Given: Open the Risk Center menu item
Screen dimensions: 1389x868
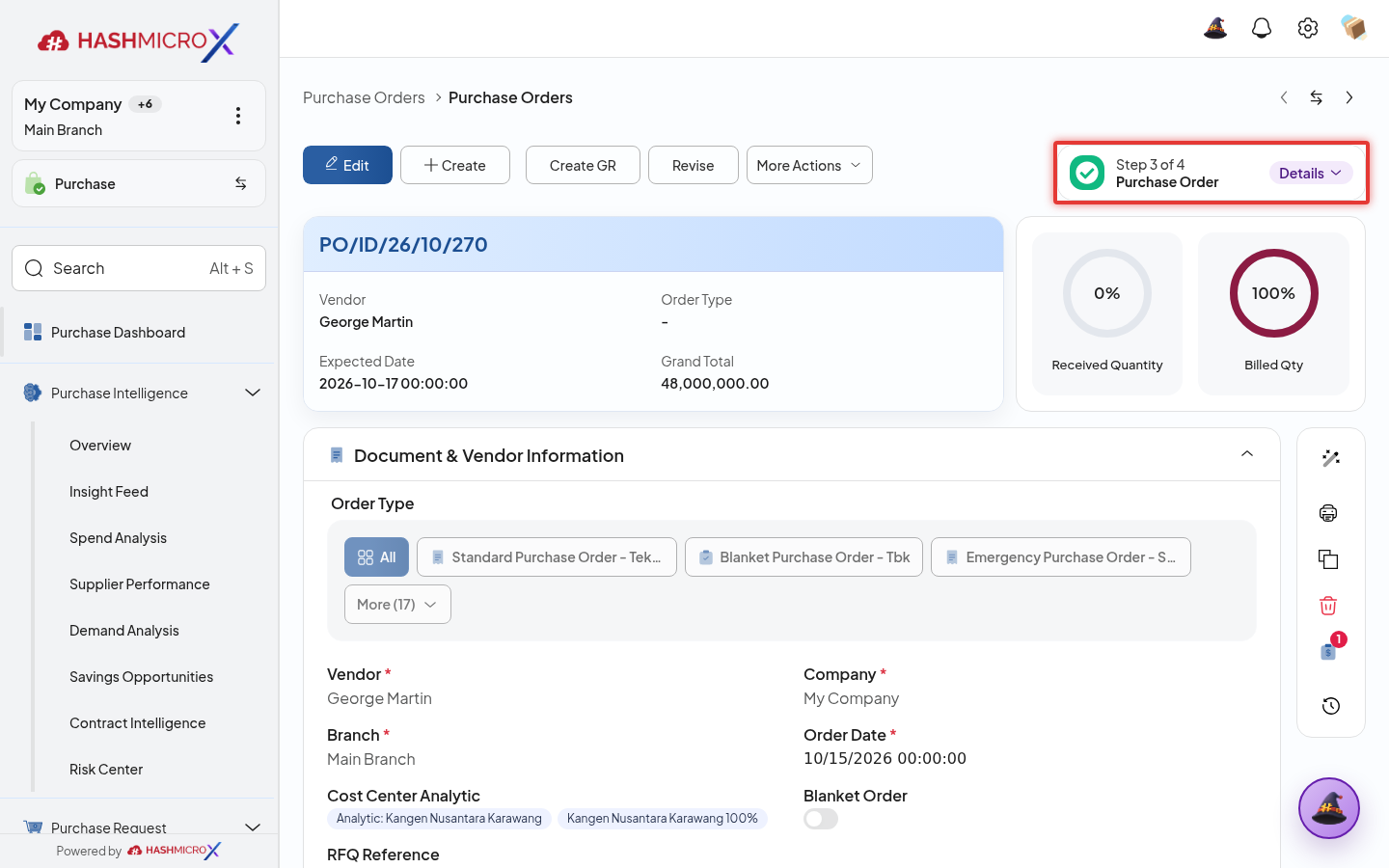Looking at the screenshot, I should point(106,770).
